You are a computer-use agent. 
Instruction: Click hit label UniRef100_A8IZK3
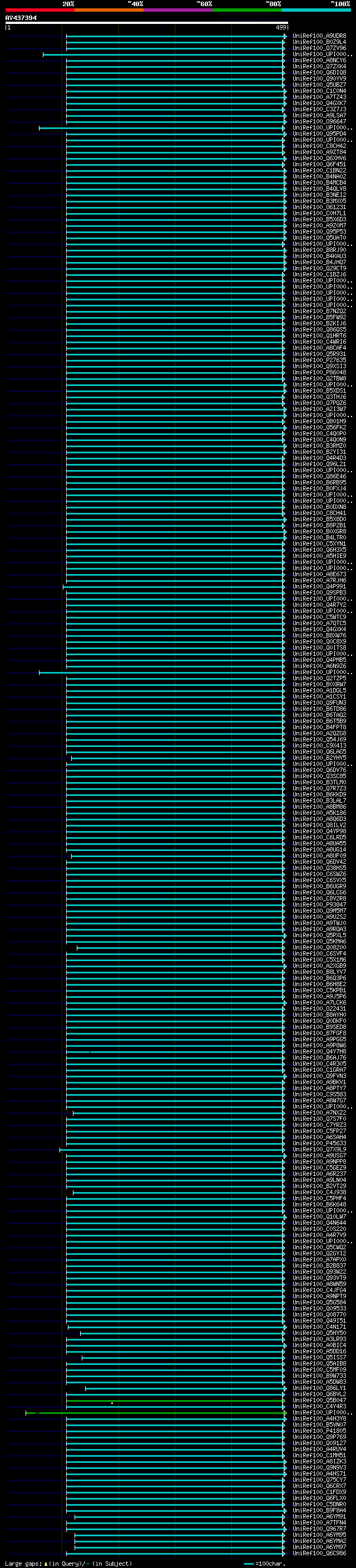(319, 1461)
